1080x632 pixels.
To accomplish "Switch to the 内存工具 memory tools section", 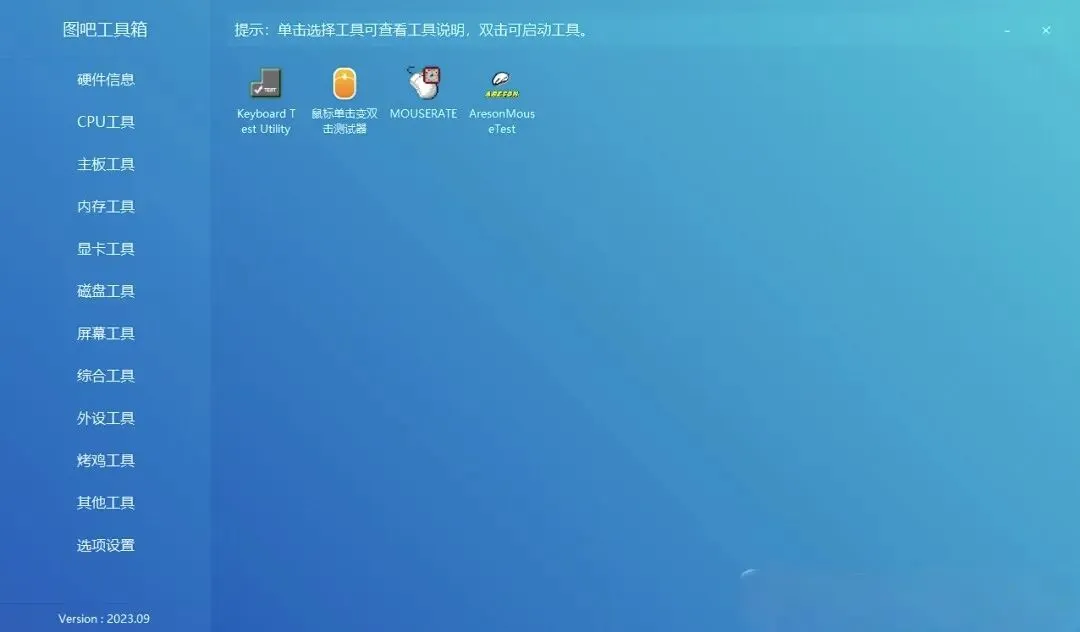I will (105, 206).
